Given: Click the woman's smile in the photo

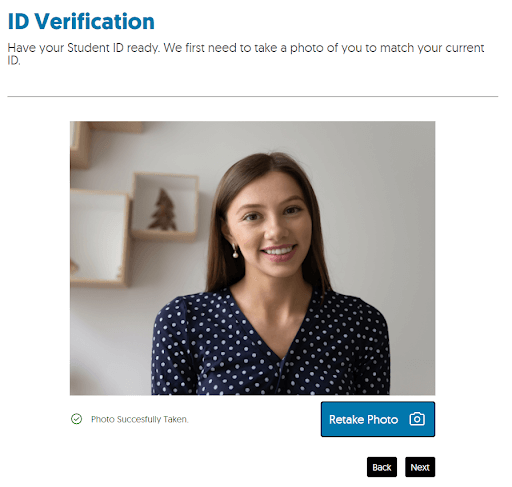Looking at the screenshot, I should (x=279, y=252).
